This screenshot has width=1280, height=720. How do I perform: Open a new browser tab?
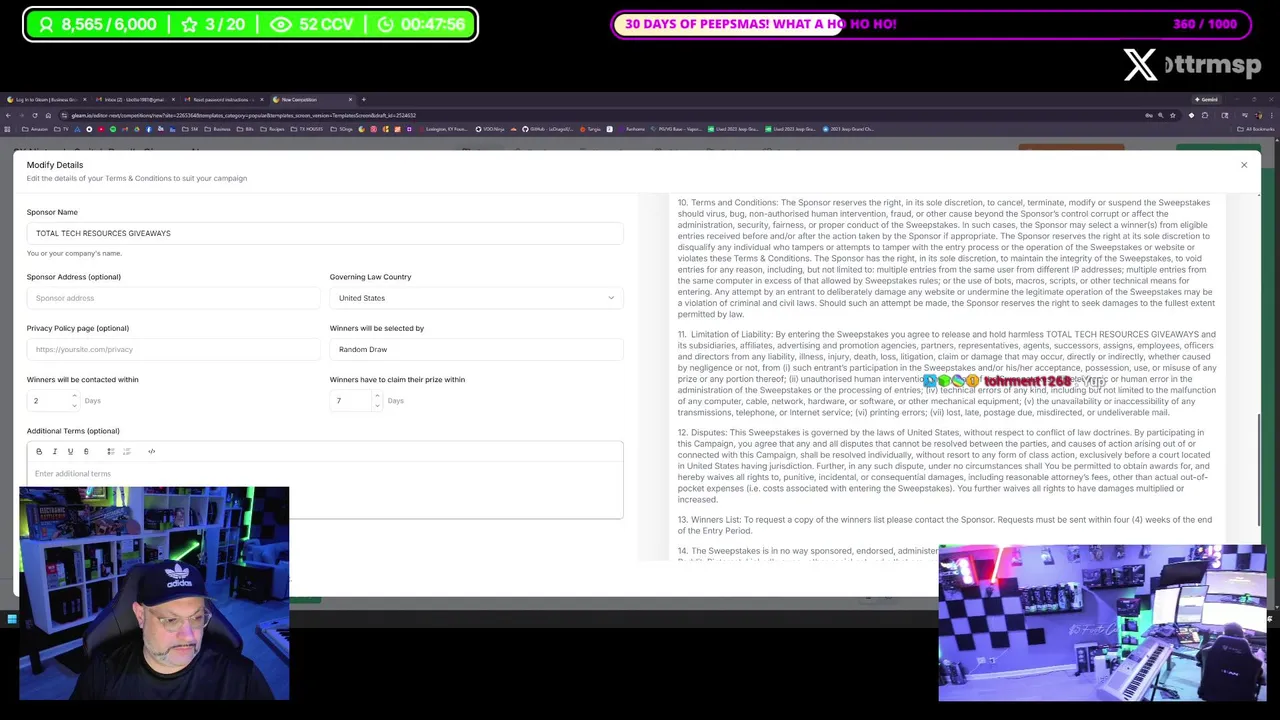tap(363, 99)
